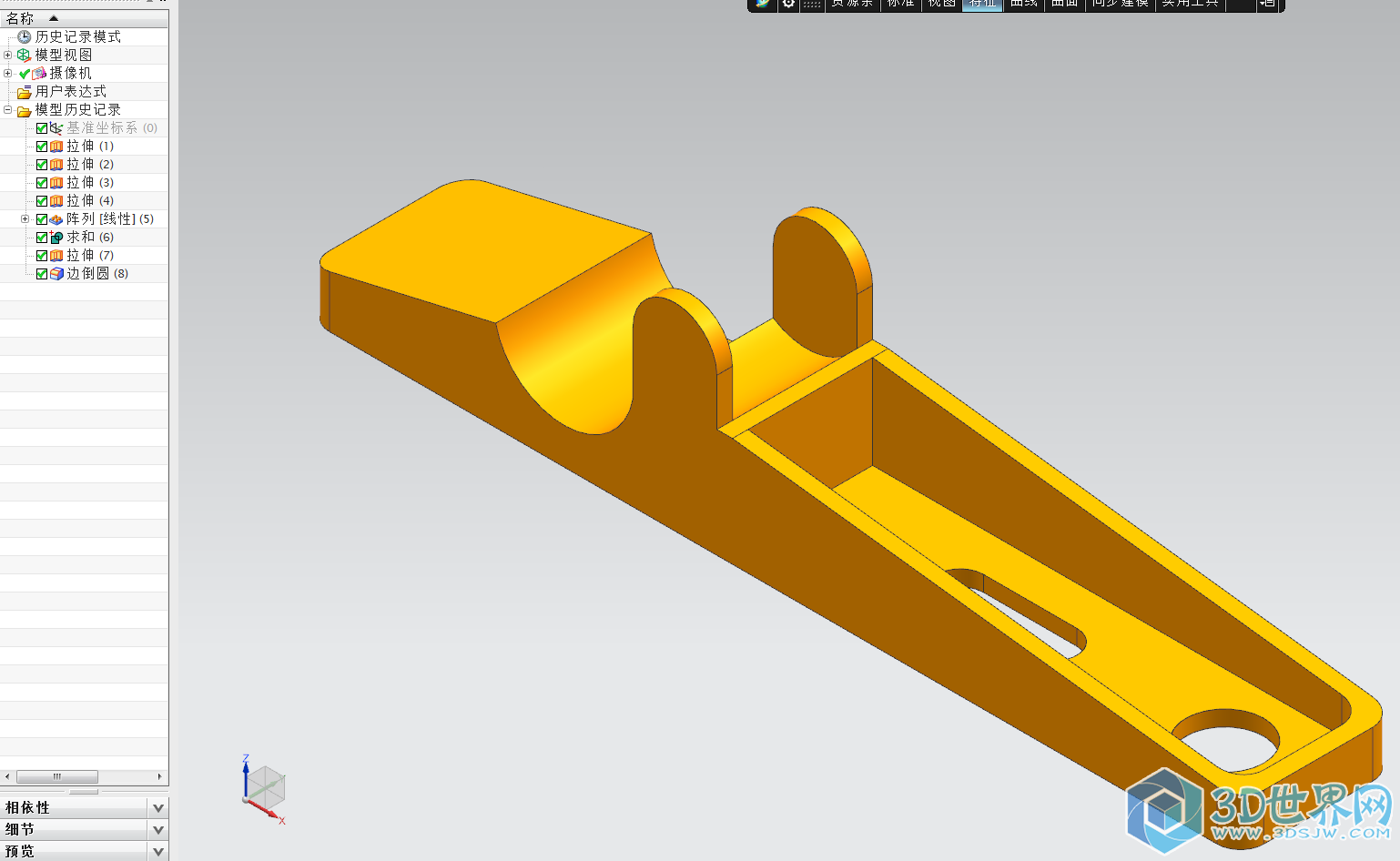Select 用户表达式 in the navigator

pyautogui.click(x=71, y=92)
